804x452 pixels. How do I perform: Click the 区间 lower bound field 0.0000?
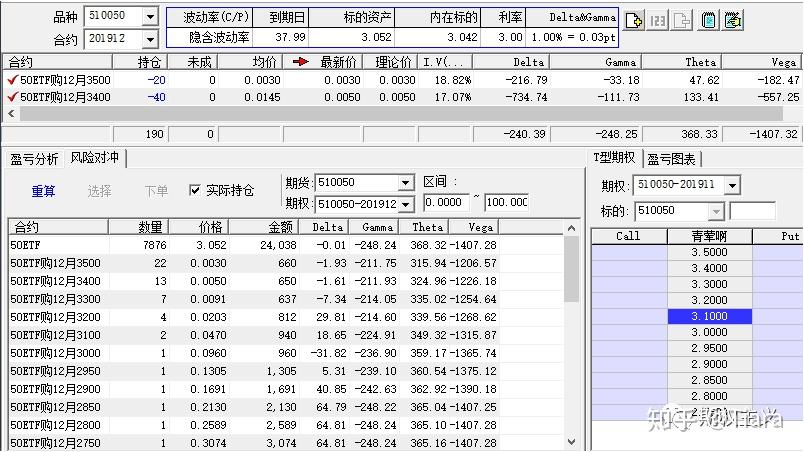point(446,202)
